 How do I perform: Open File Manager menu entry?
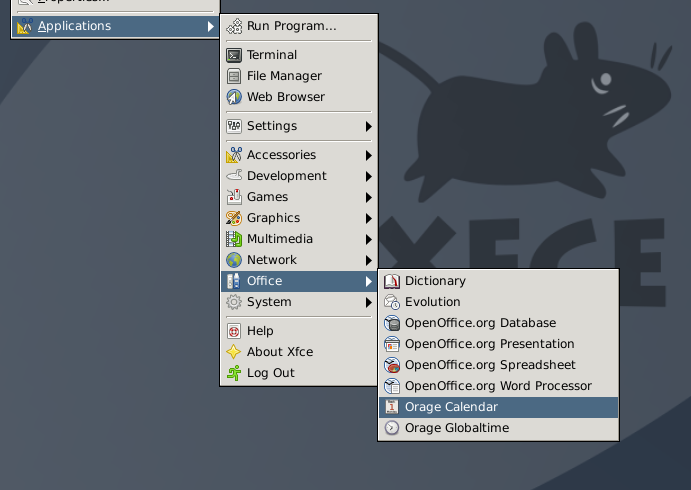(x=299, y=76)
